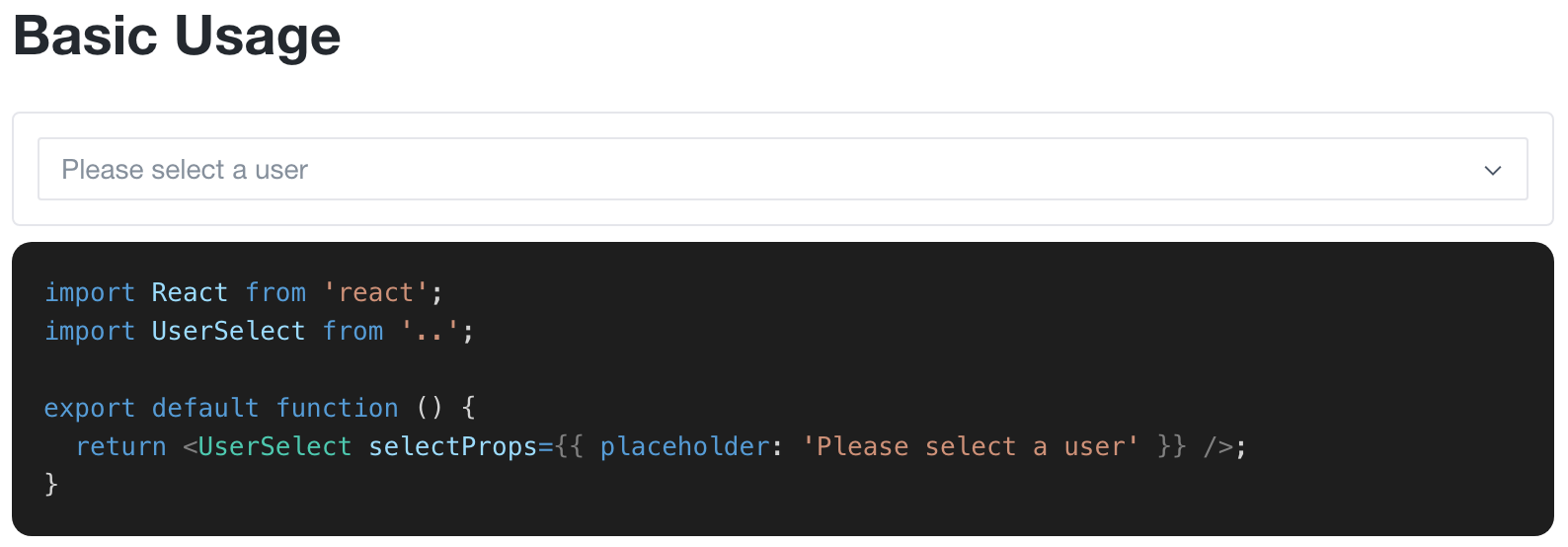
Task: Click the self-closing '/>' of the JSX tag
Action: point(1218,447)
